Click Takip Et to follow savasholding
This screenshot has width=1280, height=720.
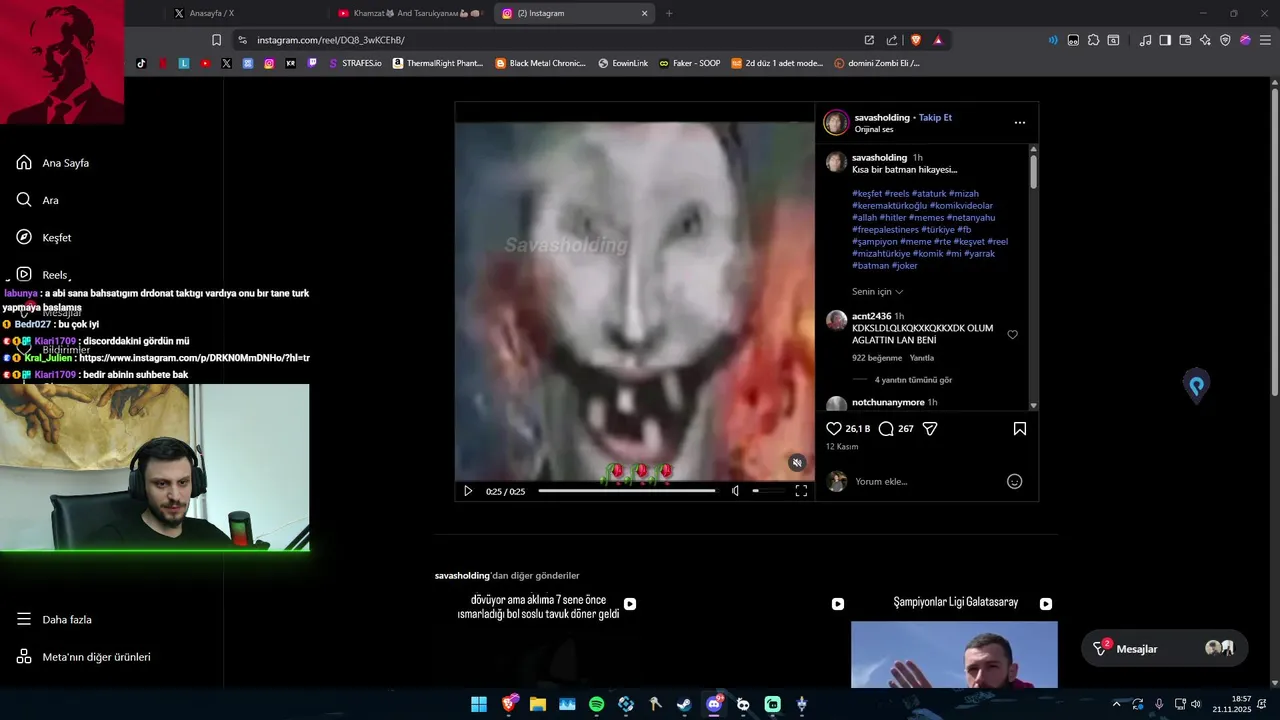tap(935, 117)
